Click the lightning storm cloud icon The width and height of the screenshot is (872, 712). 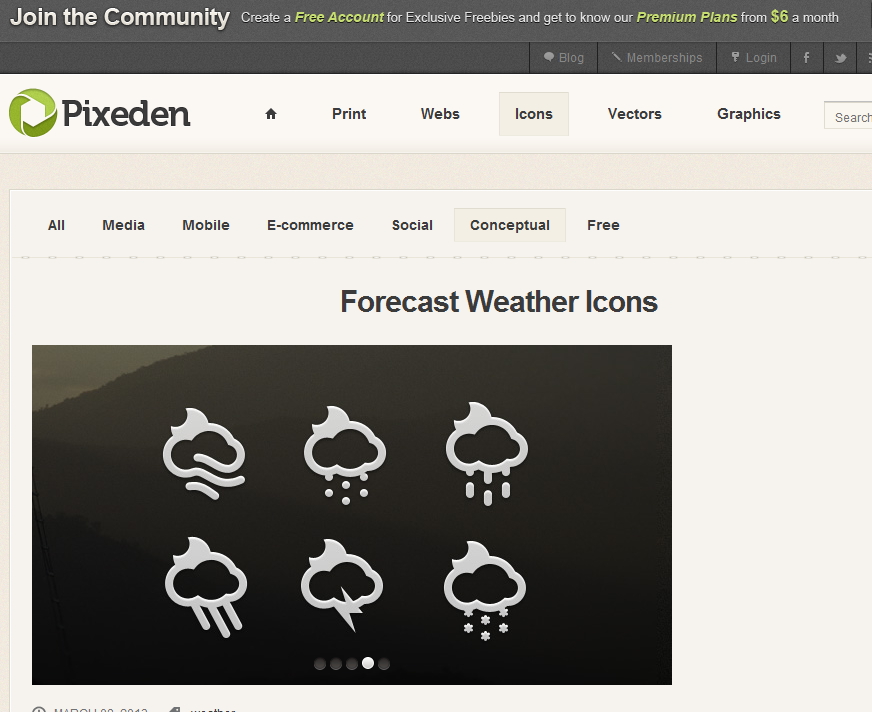[341, 584]
